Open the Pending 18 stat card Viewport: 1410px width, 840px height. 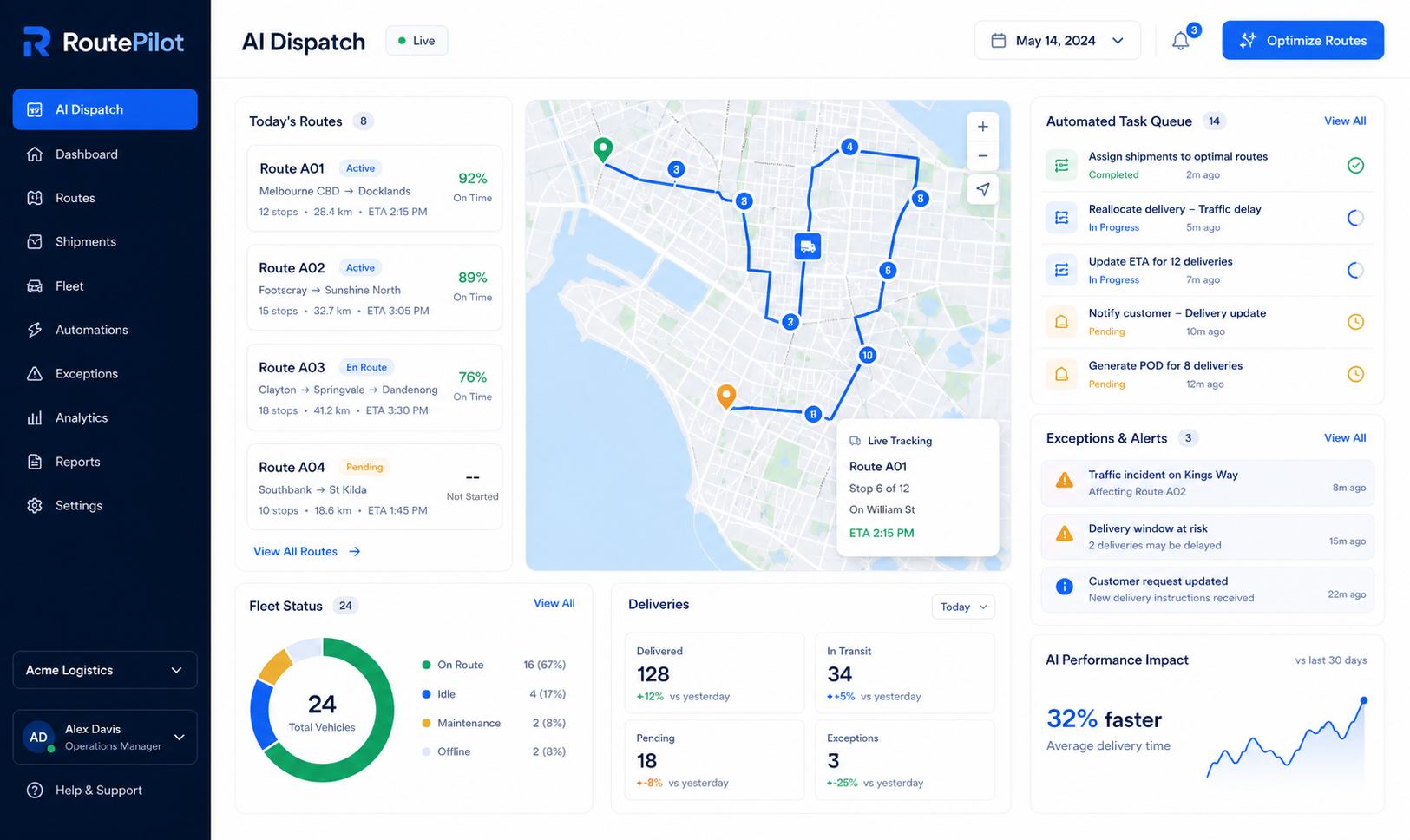pos(715,760)
